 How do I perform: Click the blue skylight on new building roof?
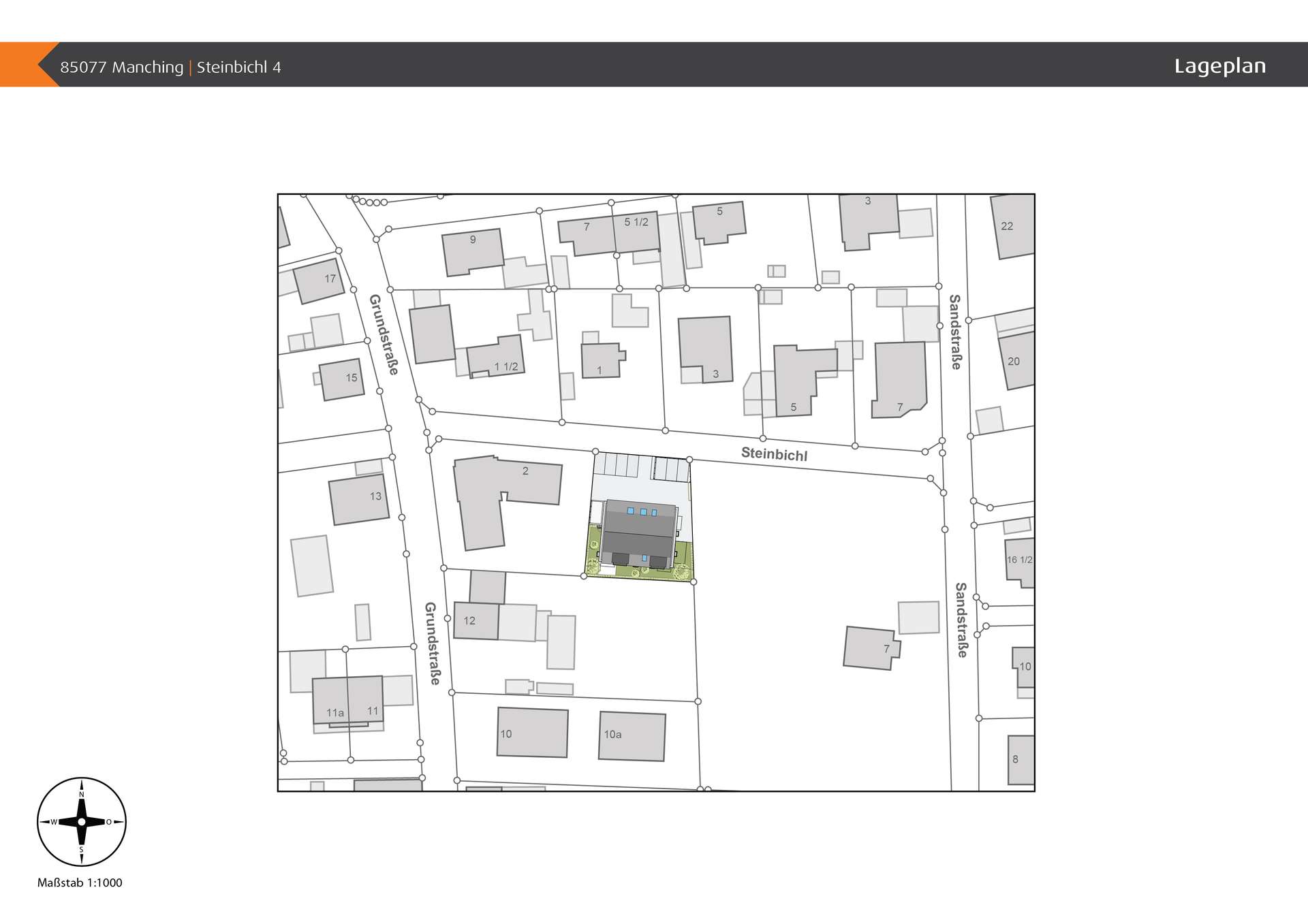(642, 511)
